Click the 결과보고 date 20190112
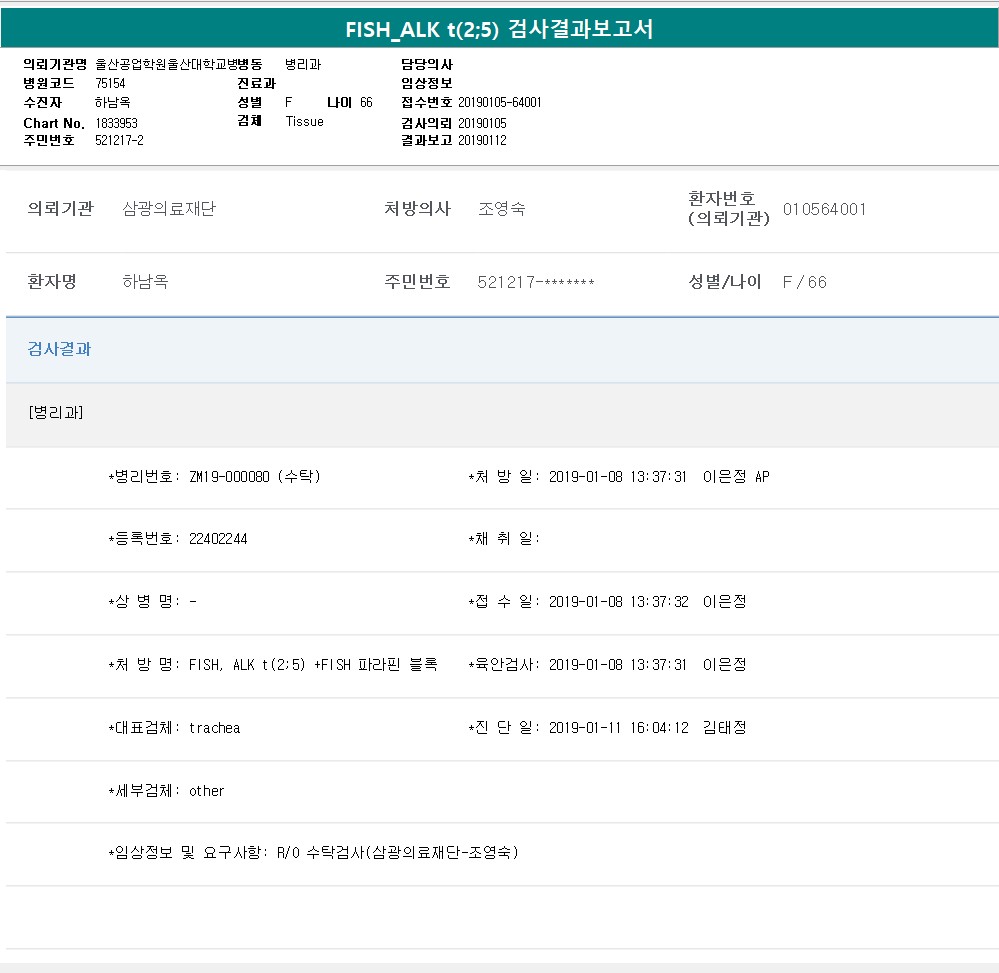999x973 pixels. point(482,141)
